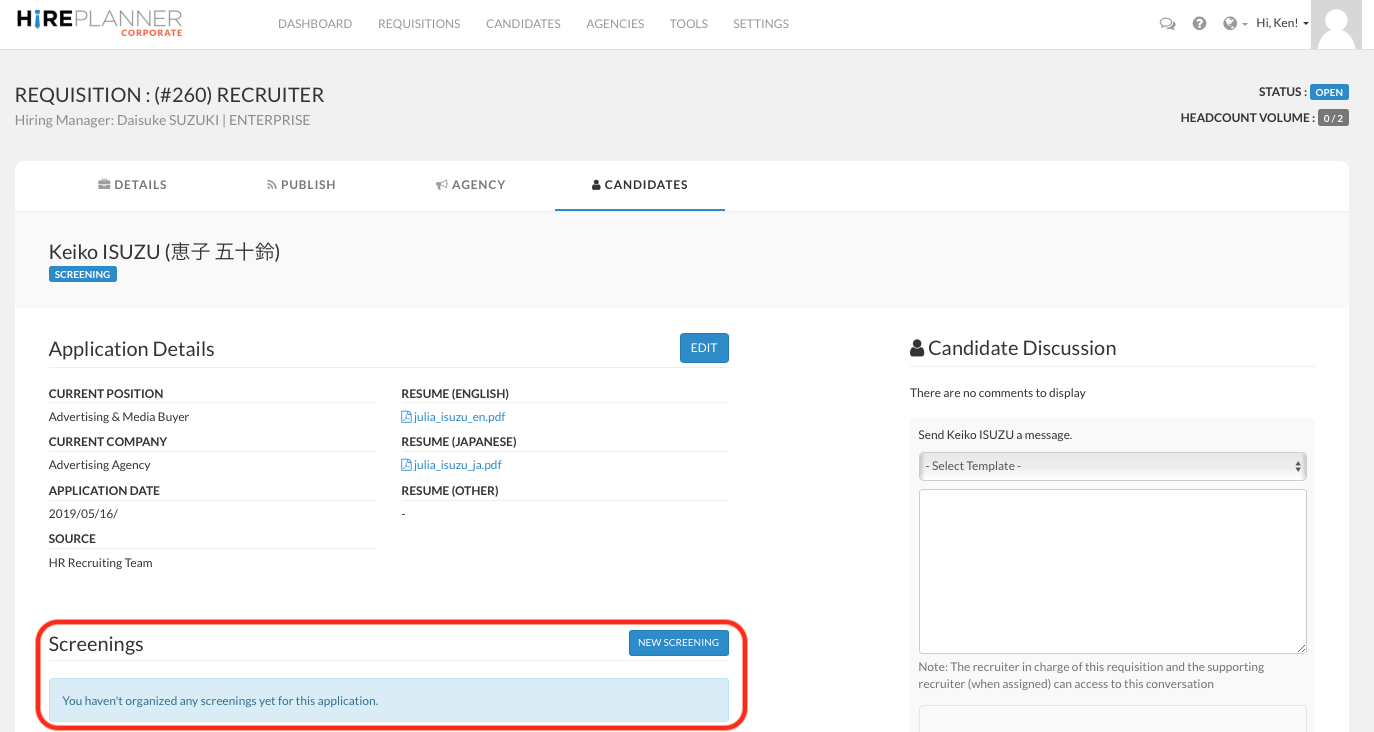Open the Agency tab
This screenshot has width=1374, height=732.
click(471, 185)
